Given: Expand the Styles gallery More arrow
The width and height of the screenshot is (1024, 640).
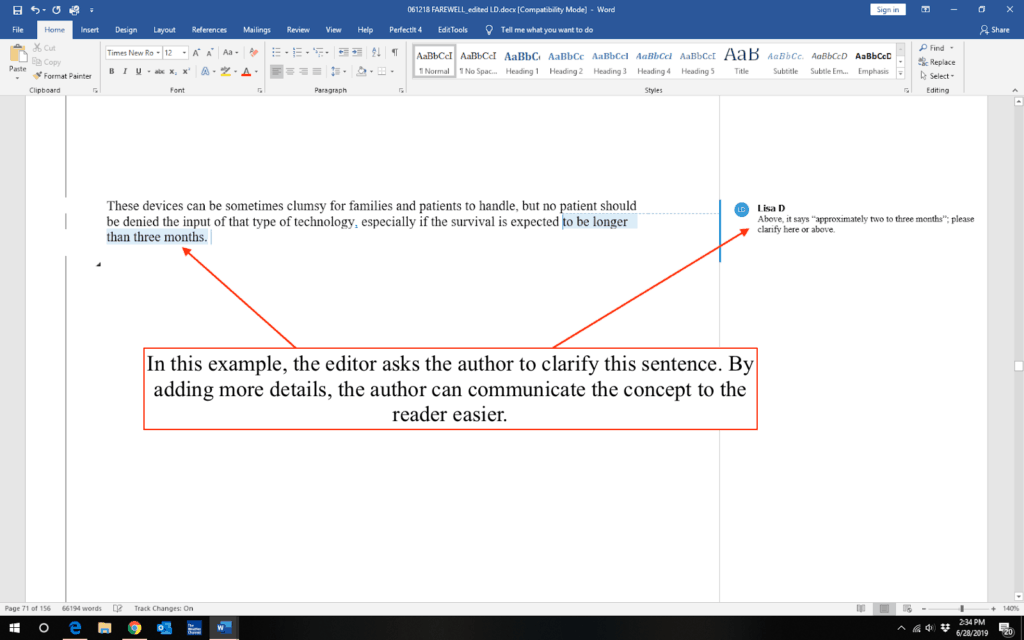Looking at the screenshot, I should coord(901,73).
